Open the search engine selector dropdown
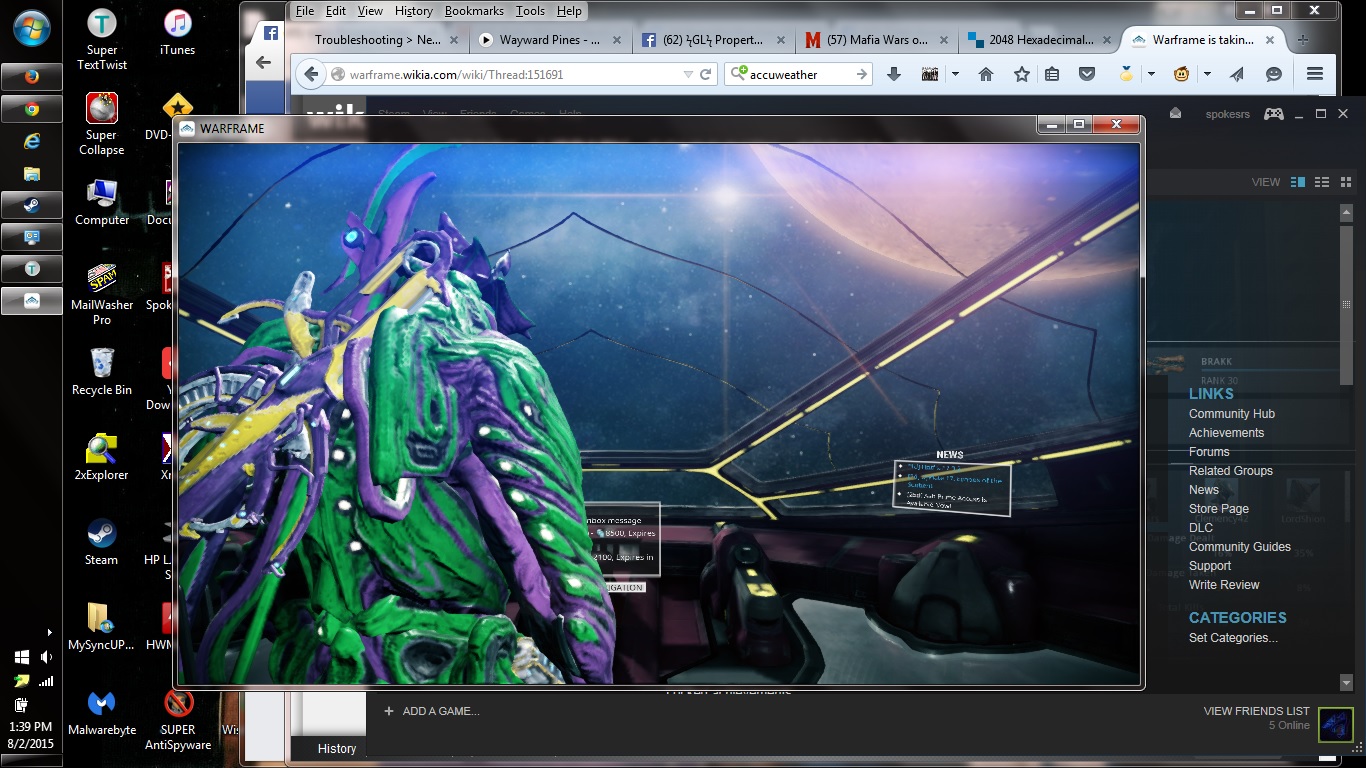This screenshot has height=768, width=1366. click(738, 74)
